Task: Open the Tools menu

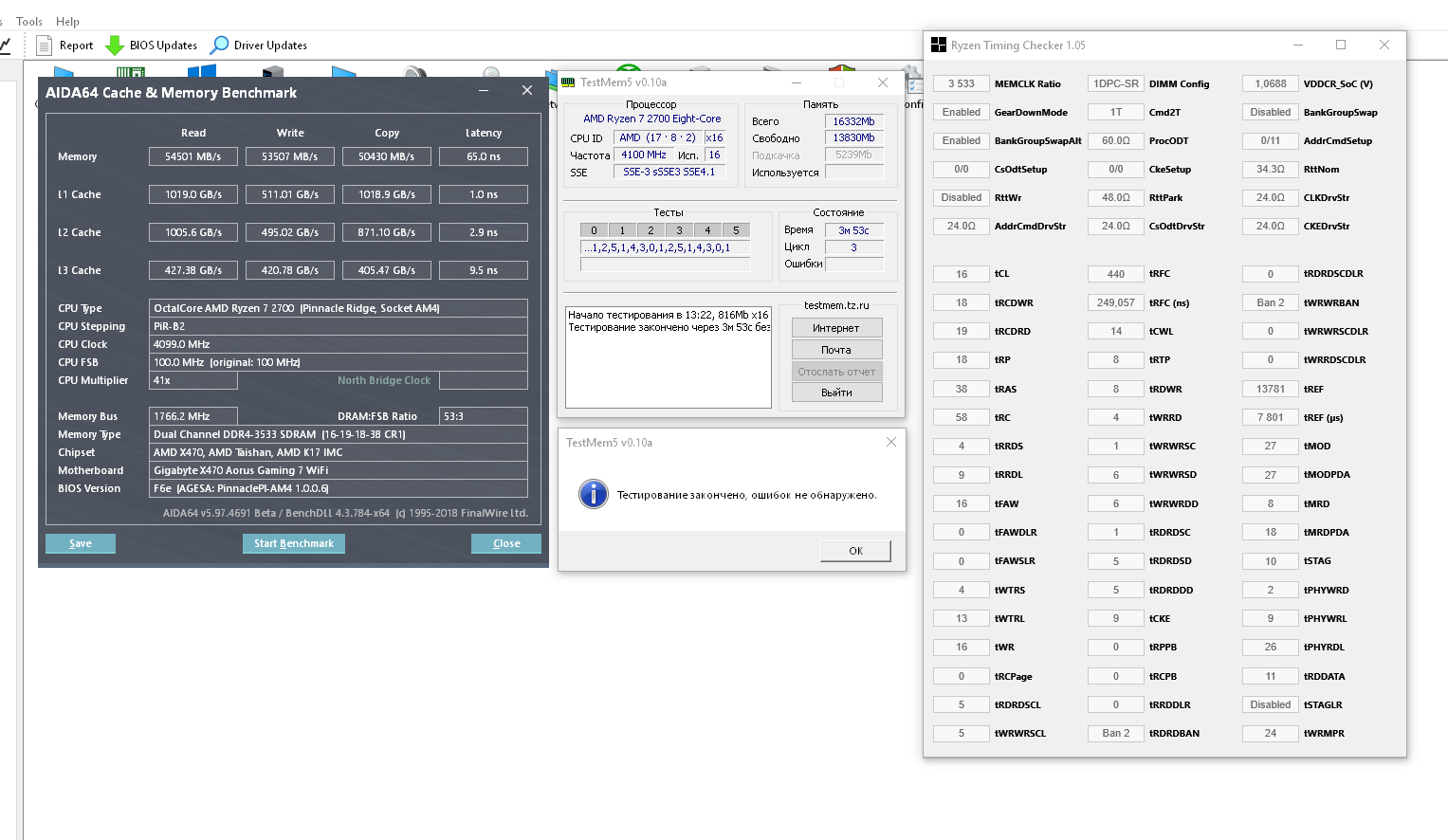Action: tap(29, 21)
